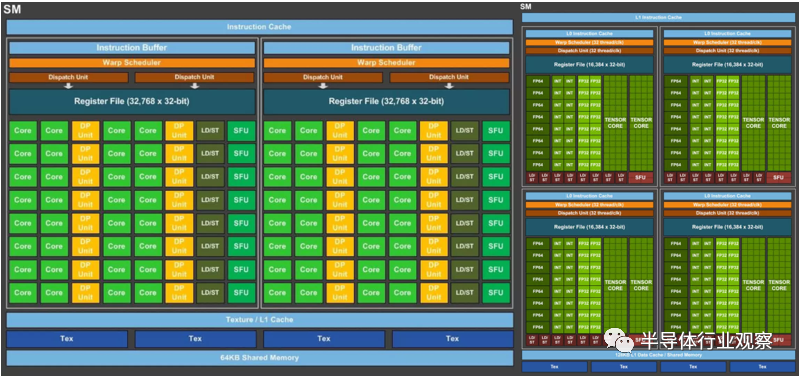Select the red SFU block in the first small sub-core

pos(641,178)
